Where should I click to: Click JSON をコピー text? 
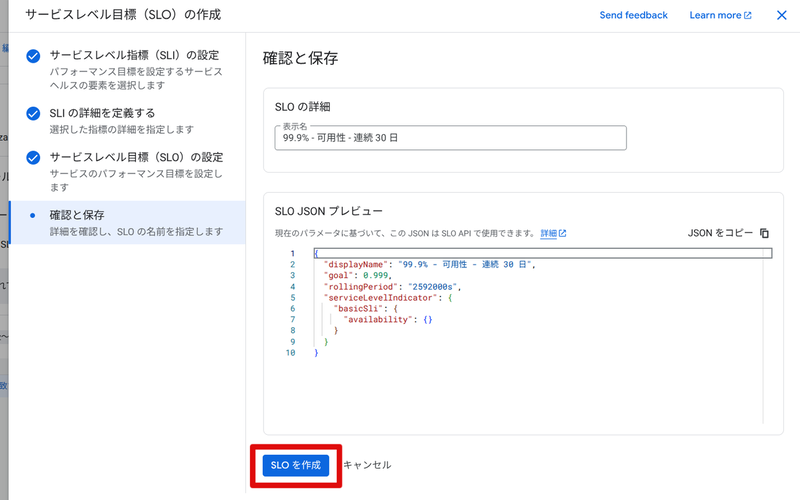(x=720, y=233)
